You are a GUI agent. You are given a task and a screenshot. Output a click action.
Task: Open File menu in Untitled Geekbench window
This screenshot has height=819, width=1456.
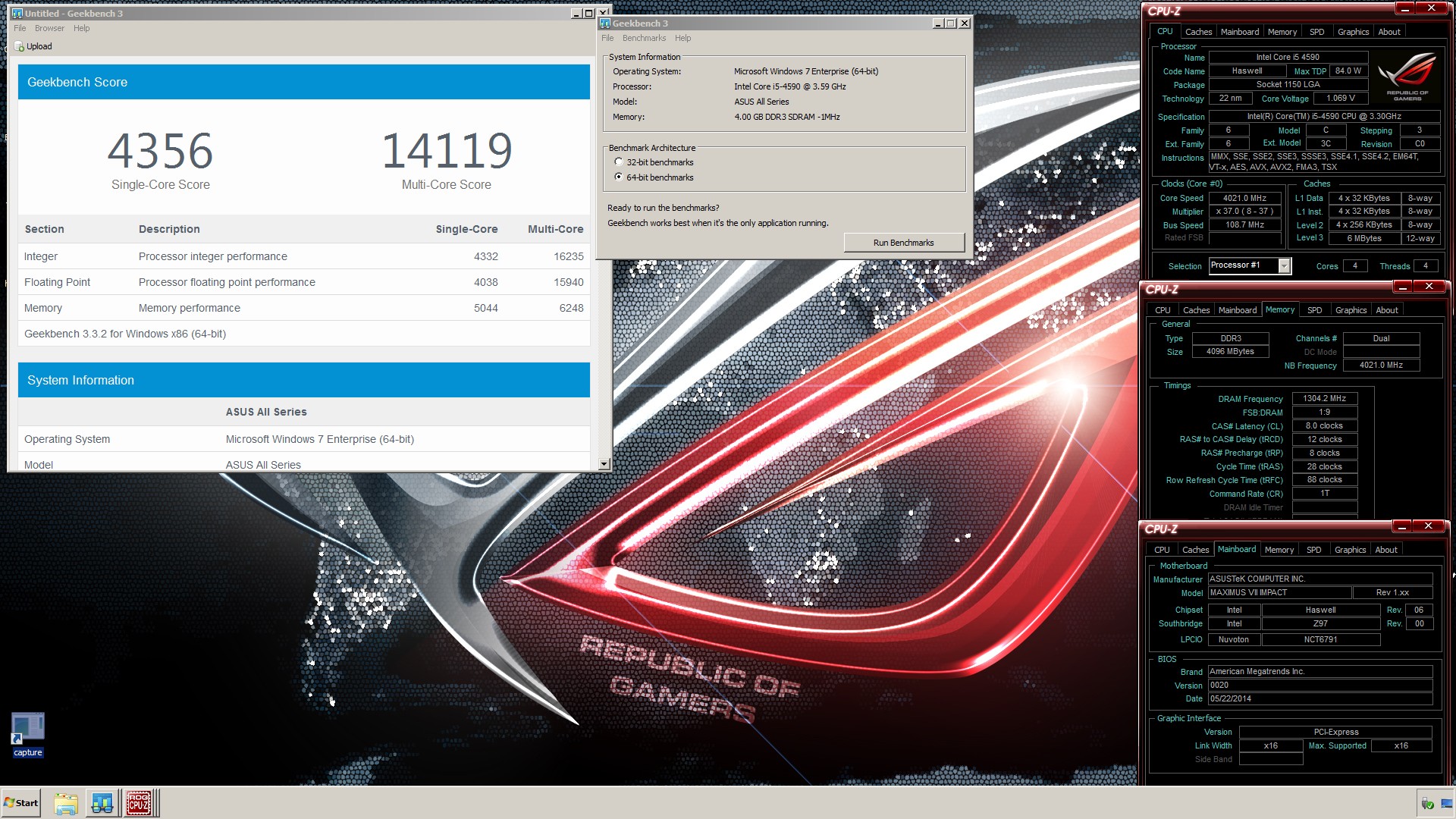pos(20,28)
